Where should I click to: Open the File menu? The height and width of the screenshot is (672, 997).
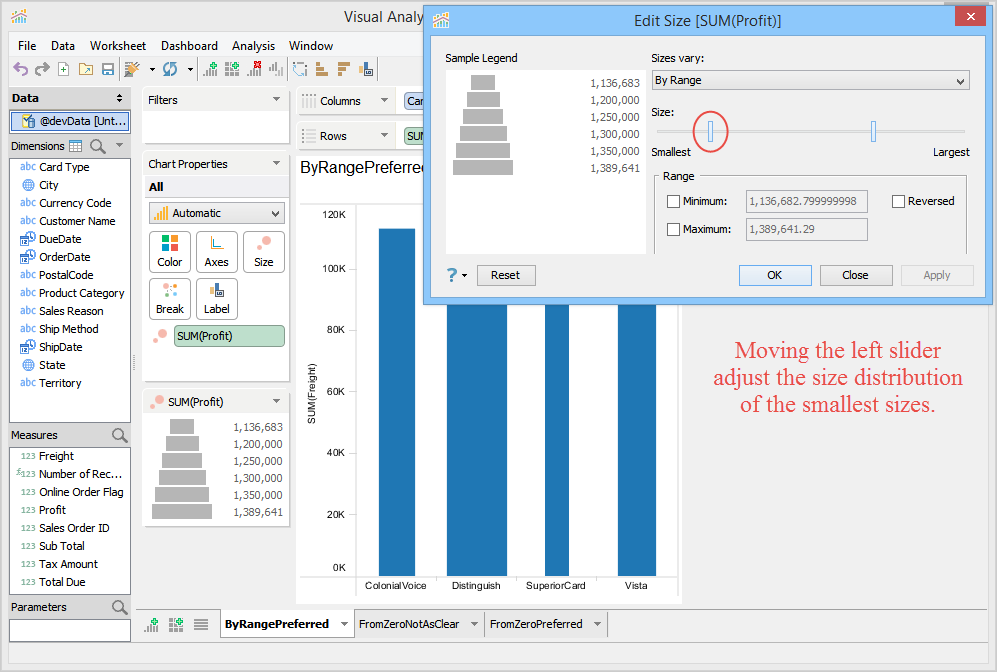click(27, 46)
